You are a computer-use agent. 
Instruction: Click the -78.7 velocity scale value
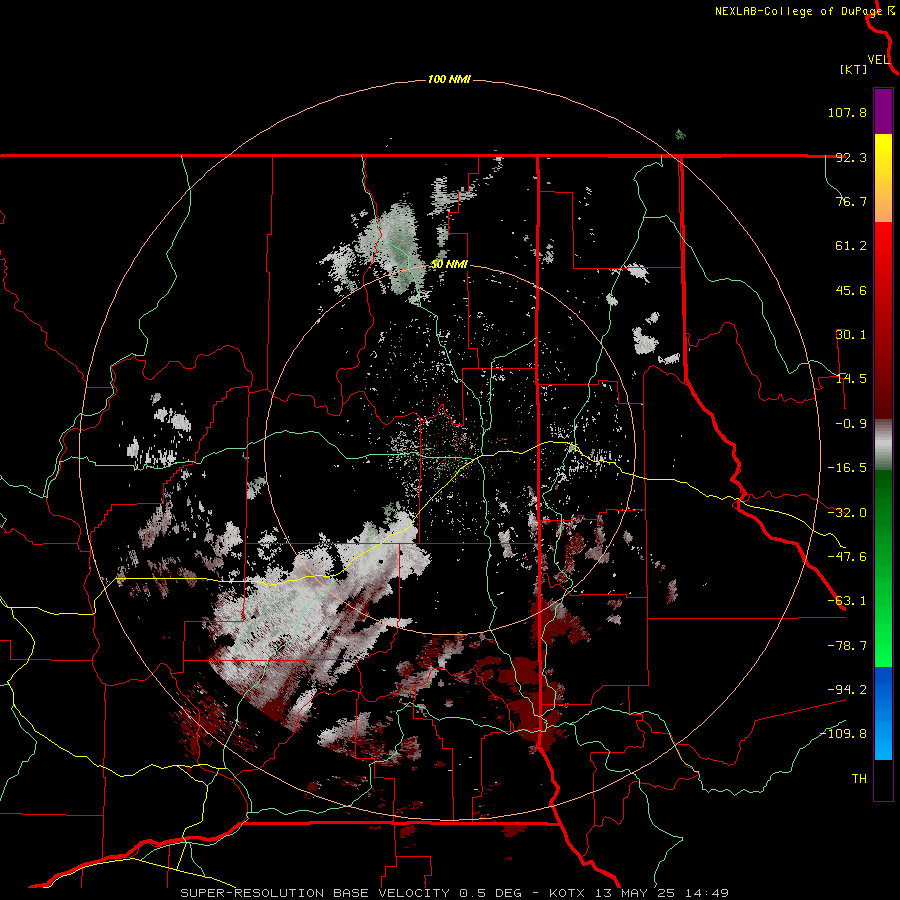(847, 646)
